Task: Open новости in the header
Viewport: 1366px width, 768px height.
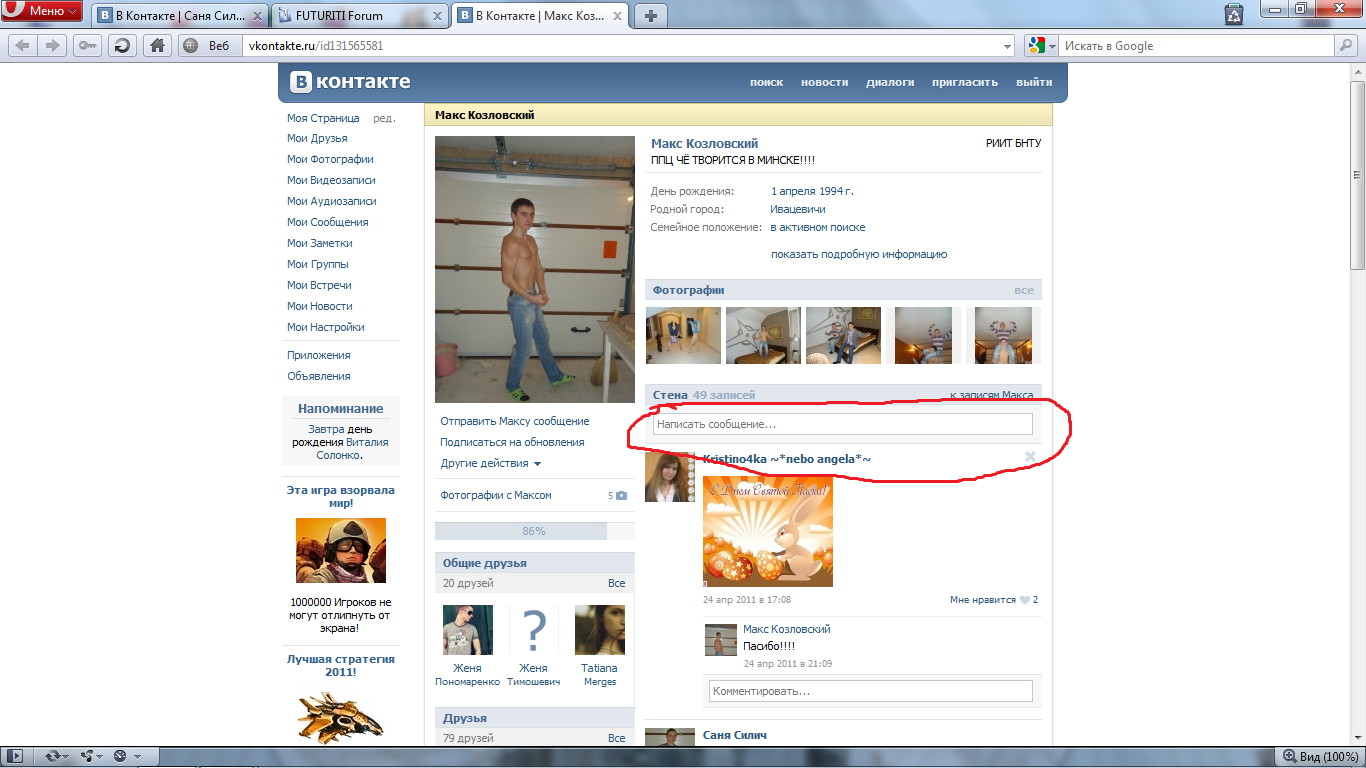Action: pyautogui.click(x=824, y=83)
